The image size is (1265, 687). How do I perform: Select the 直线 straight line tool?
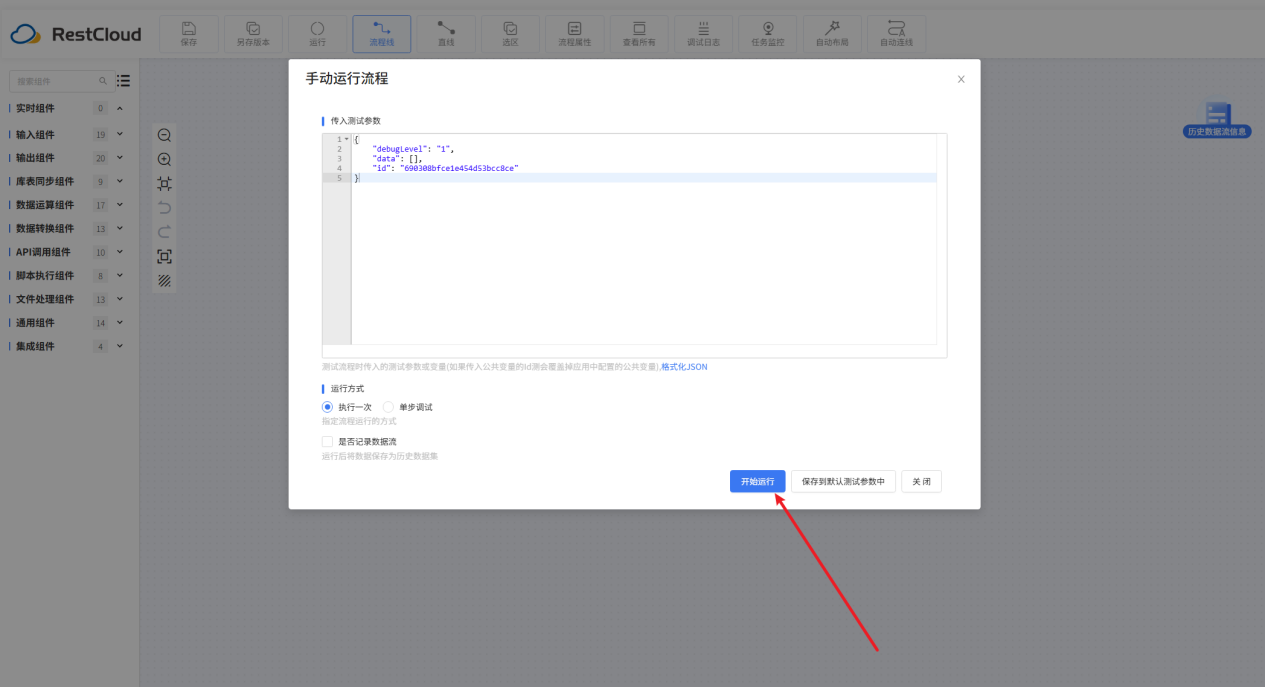[446, 33]
